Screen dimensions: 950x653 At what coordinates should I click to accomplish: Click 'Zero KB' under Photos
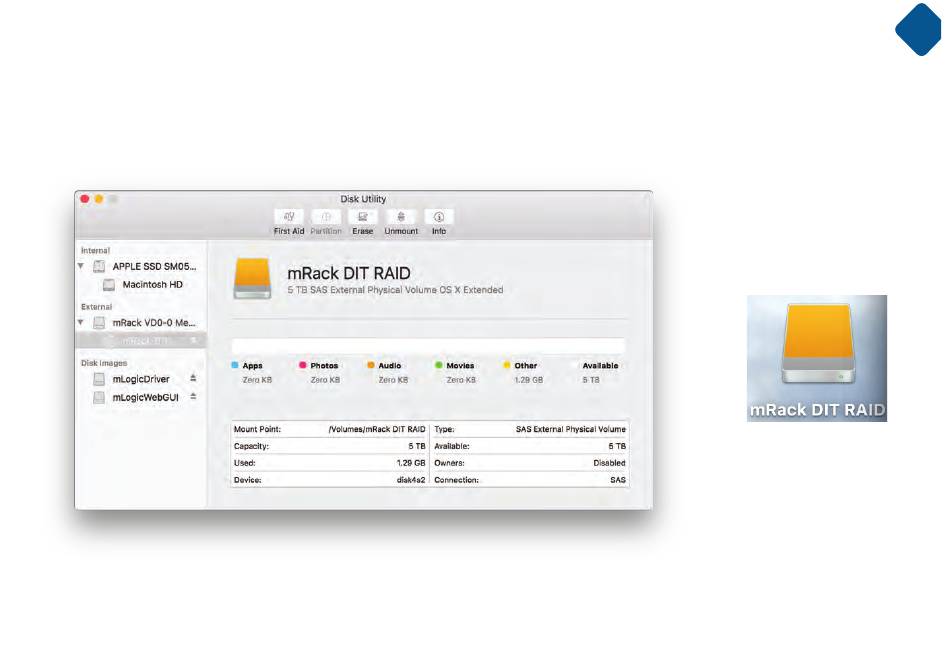pos(325,380)
